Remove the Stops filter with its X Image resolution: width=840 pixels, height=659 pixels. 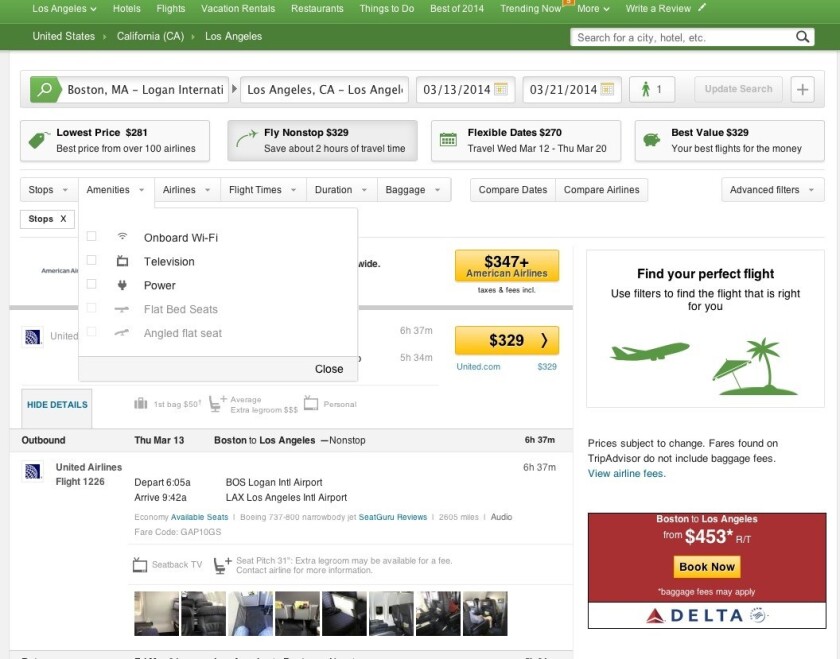pos(63,219)
